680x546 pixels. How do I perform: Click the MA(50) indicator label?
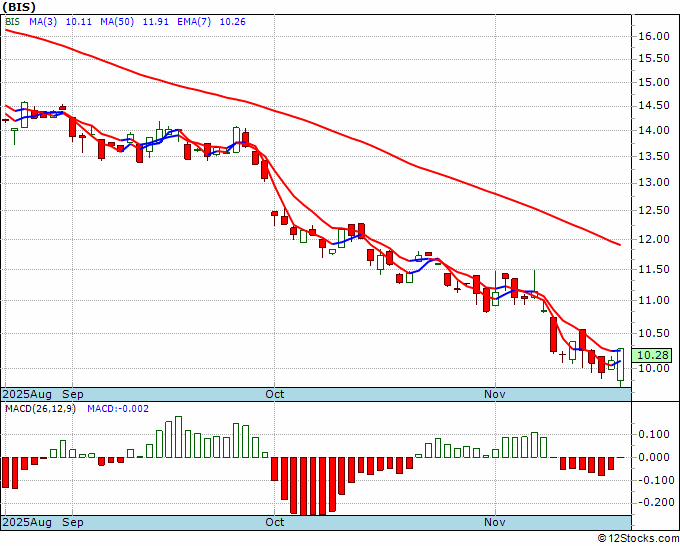coord(117,21)
